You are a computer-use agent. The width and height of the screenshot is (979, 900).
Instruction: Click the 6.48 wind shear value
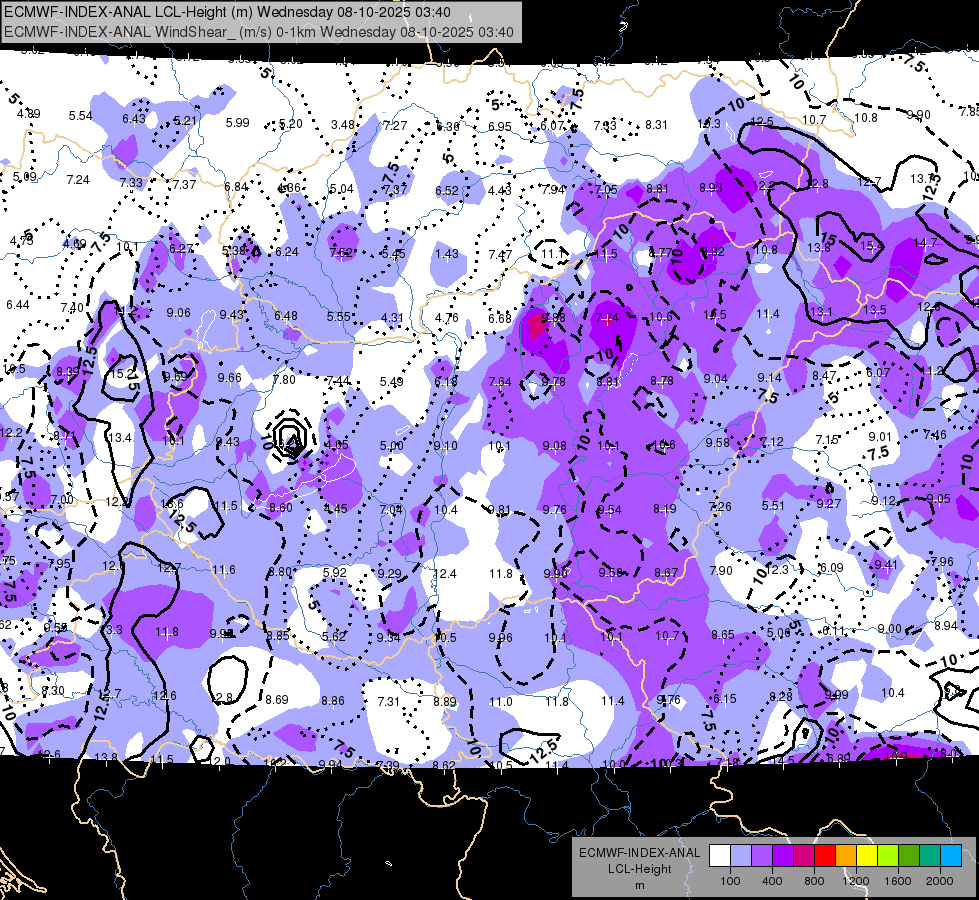pyautogui.click(x=286, y=316)
